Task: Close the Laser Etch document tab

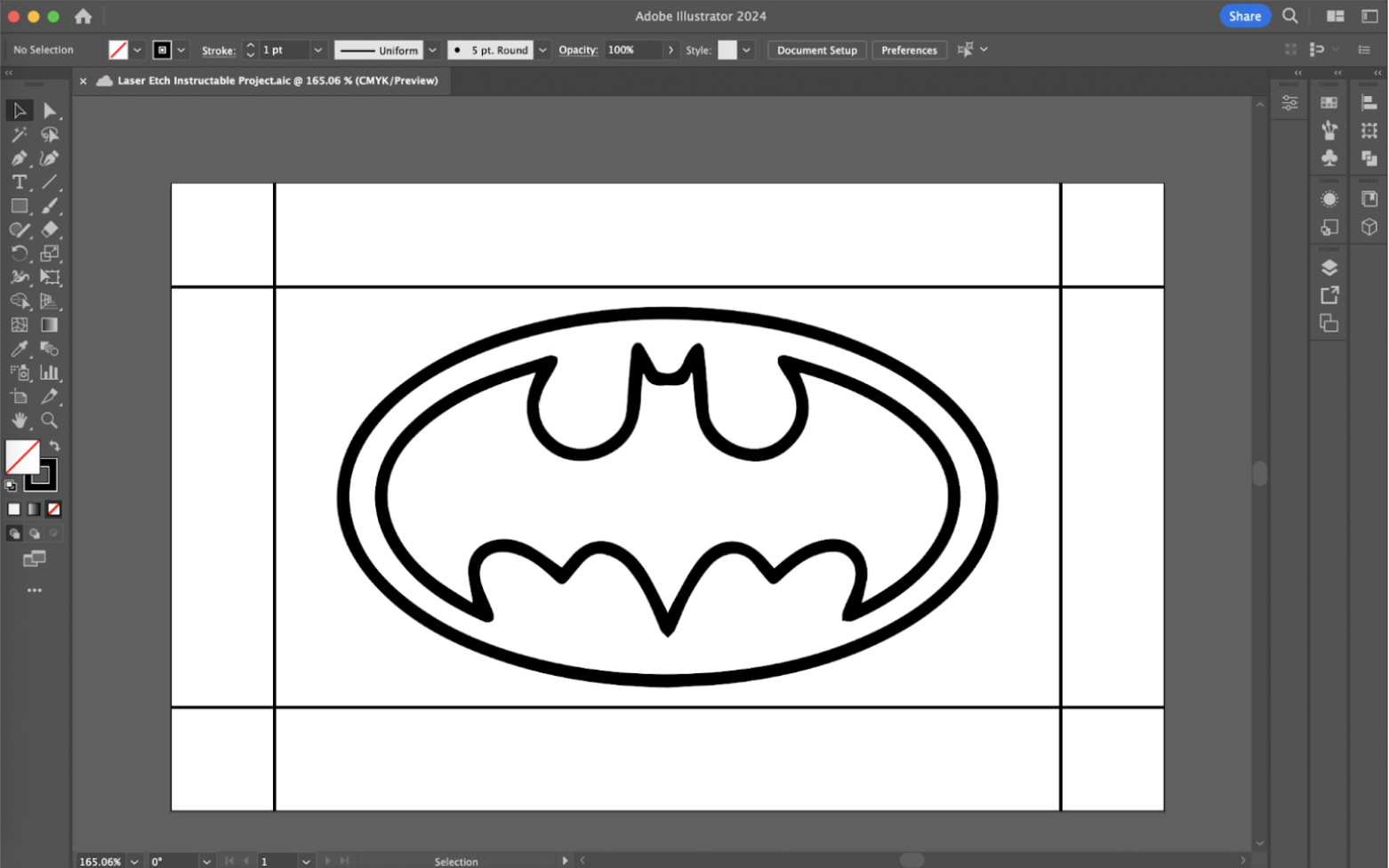Action: tap(83, 81)
